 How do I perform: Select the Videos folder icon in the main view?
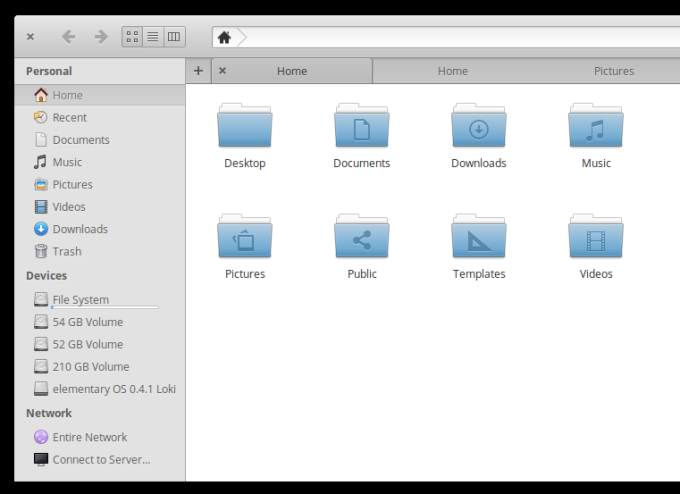tap(596, 236)
